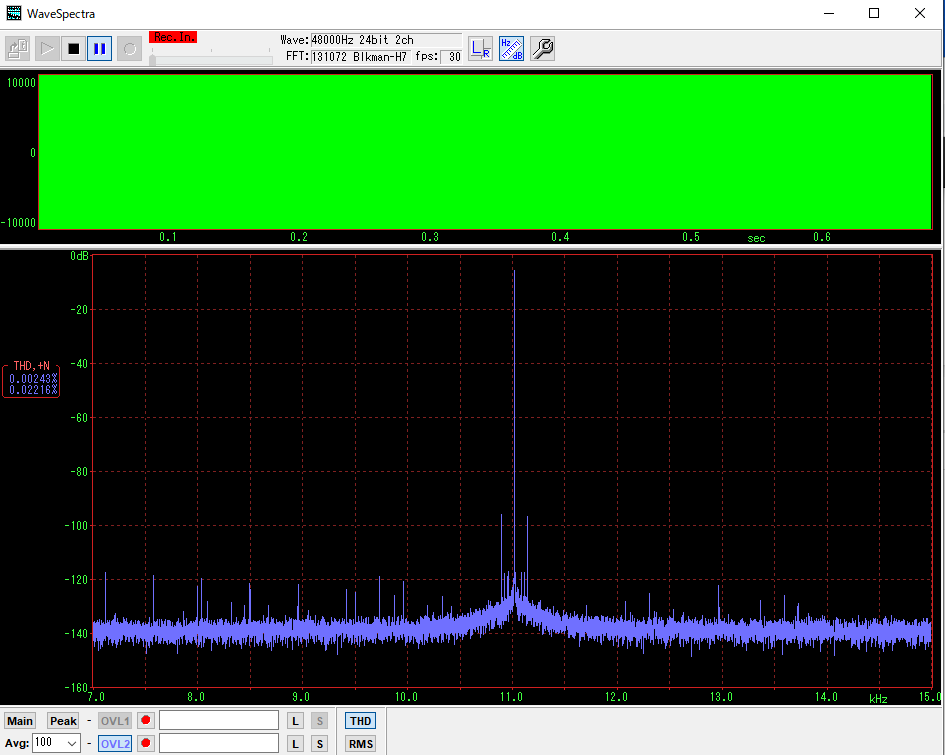Close the WaveSpectra window

pos(920,13)
